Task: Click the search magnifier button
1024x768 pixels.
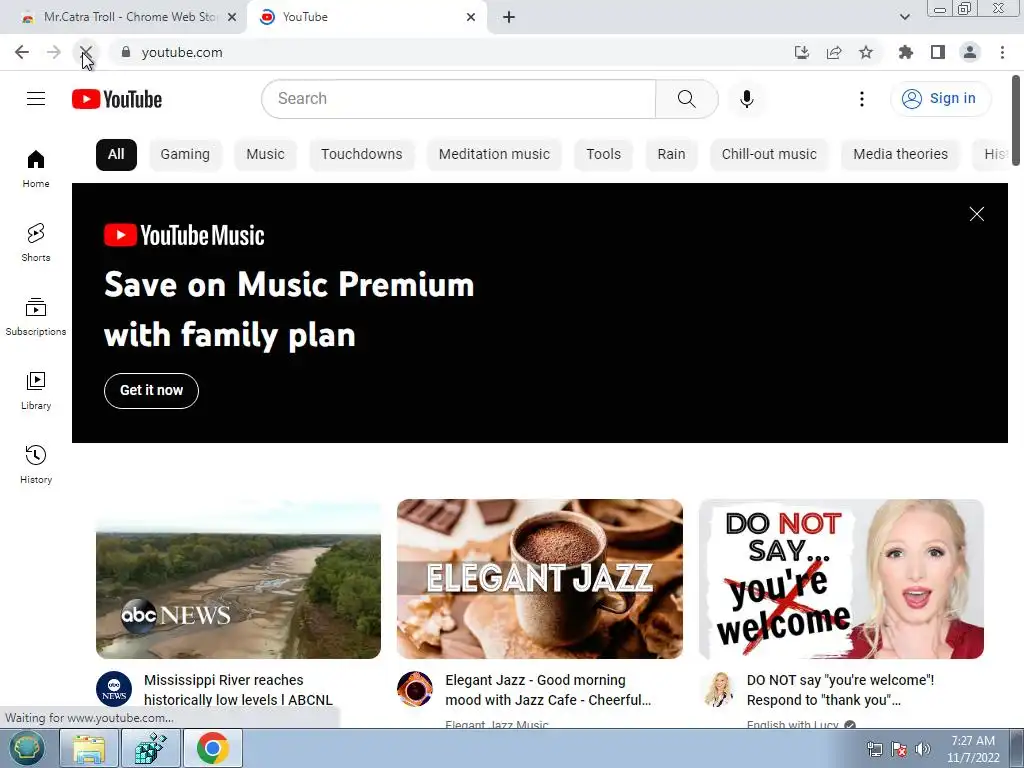Action: pos(686,99)
